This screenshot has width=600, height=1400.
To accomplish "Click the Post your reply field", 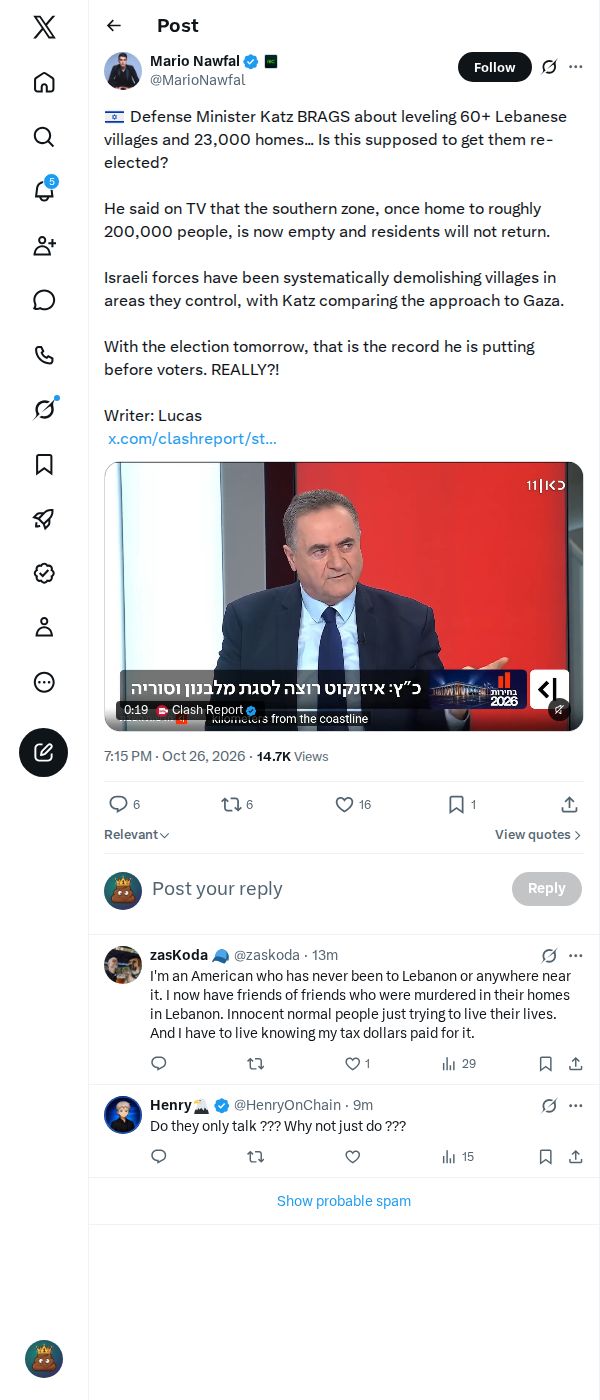I will pos(325,889).
